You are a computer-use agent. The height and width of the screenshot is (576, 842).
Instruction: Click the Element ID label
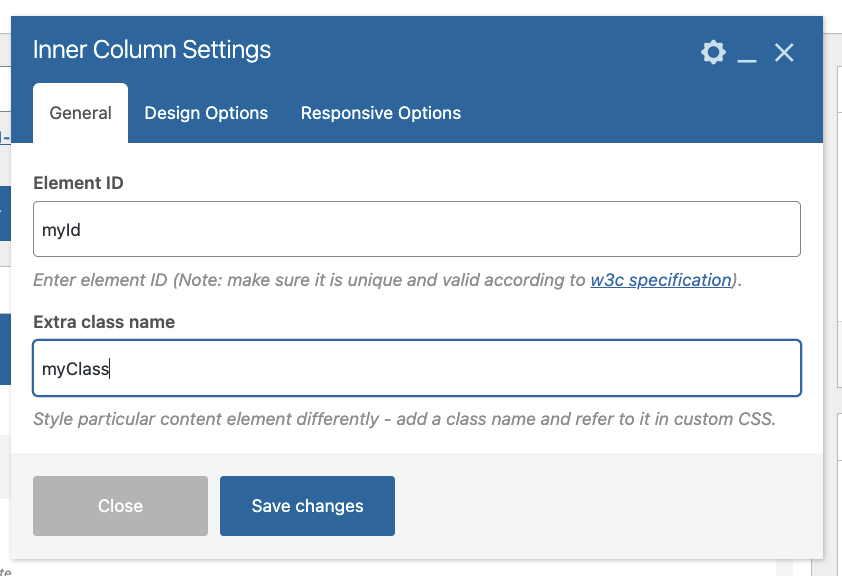click(x=78, y=183)
